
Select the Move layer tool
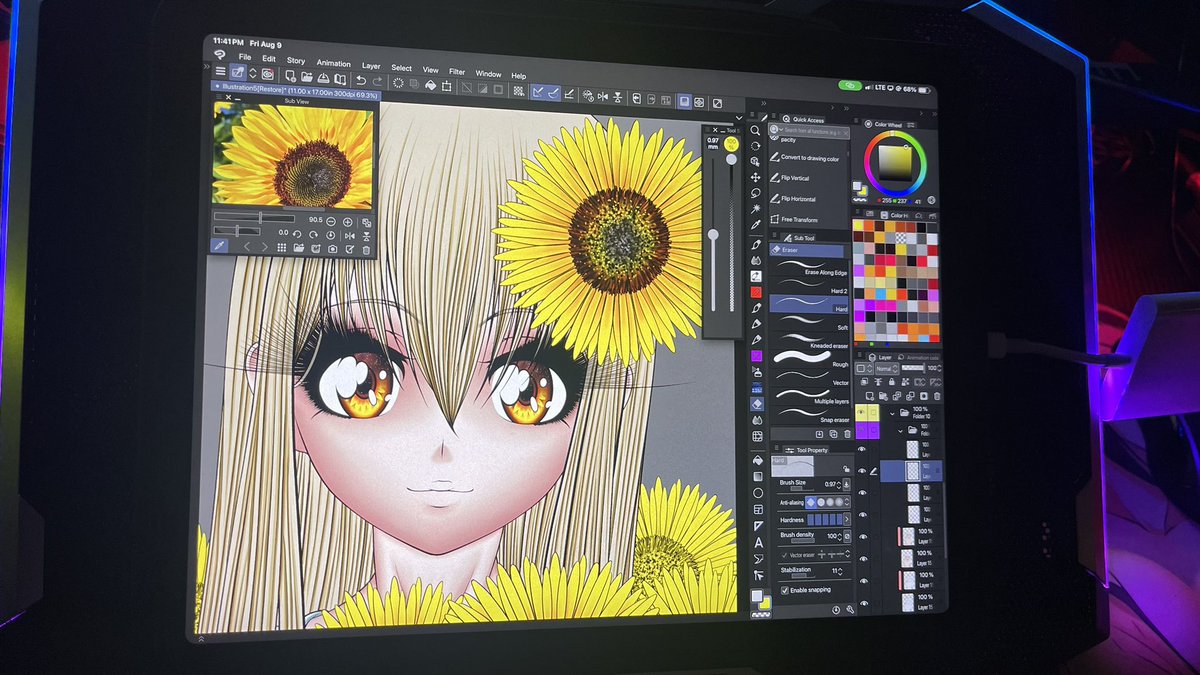coord(755,178)
